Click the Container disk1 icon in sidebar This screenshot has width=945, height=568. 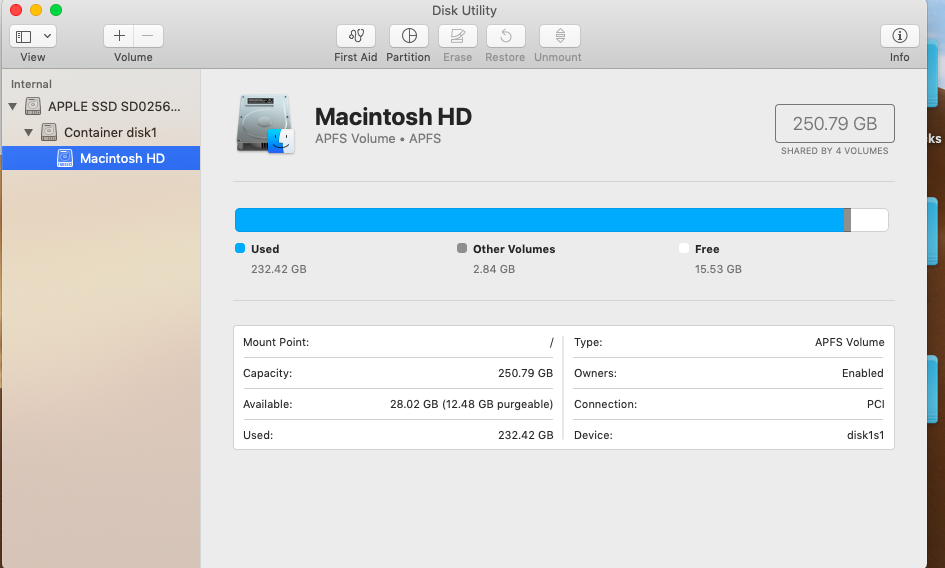click(49, 132)
